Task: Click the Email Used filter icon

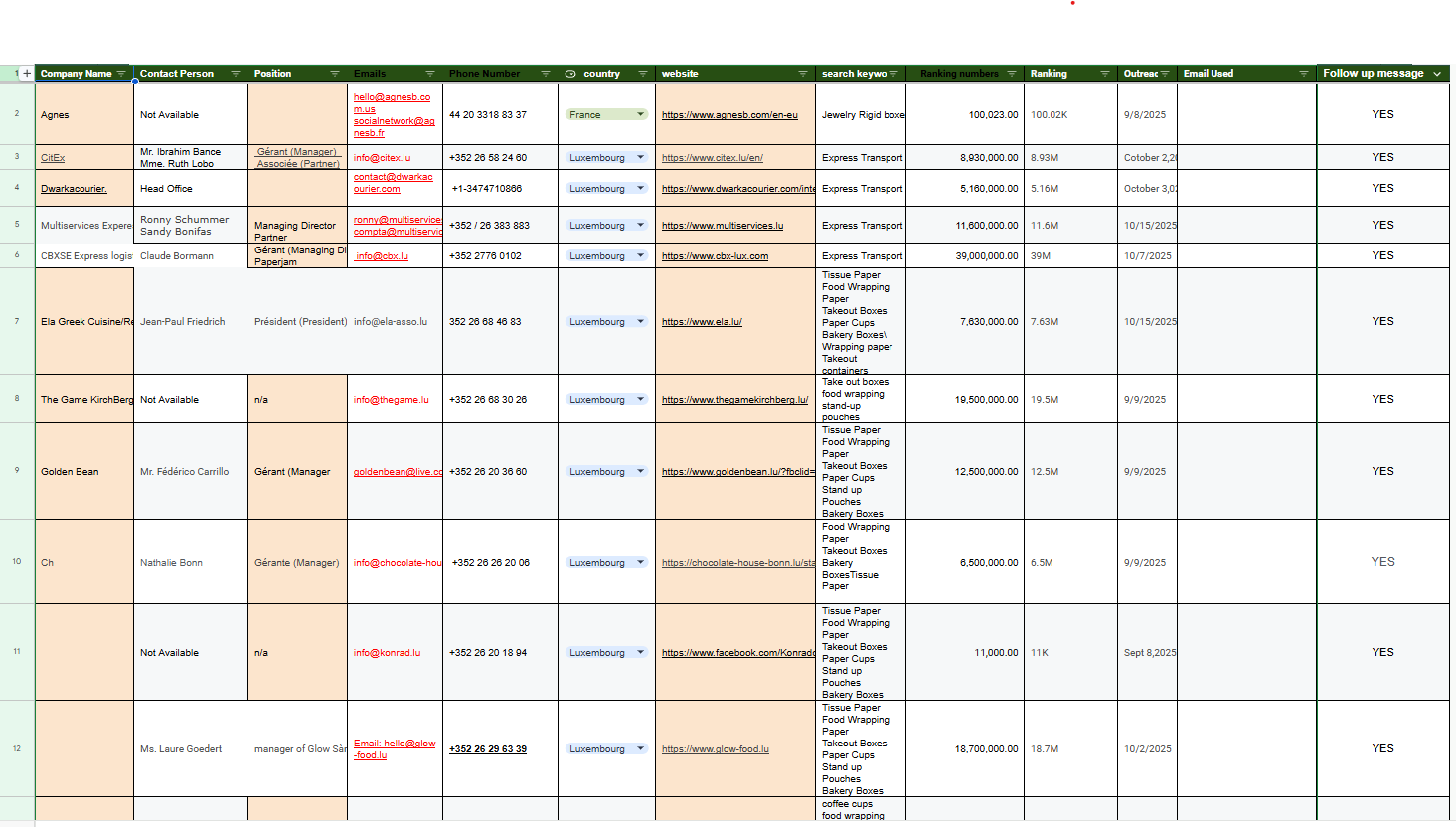Action: [1304, 74]
